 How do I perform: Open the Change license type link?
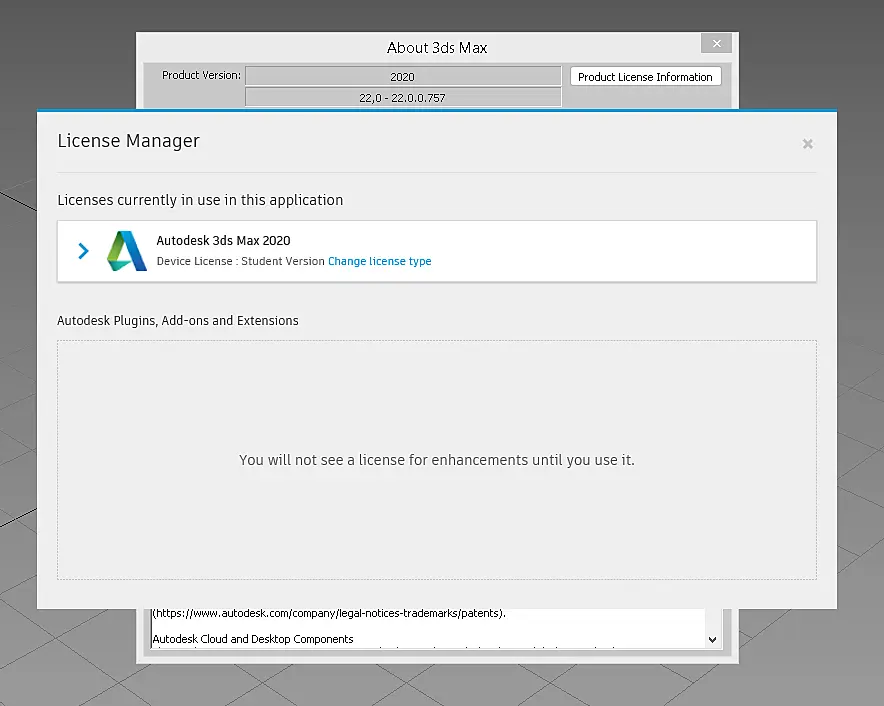tap(379, 261)
